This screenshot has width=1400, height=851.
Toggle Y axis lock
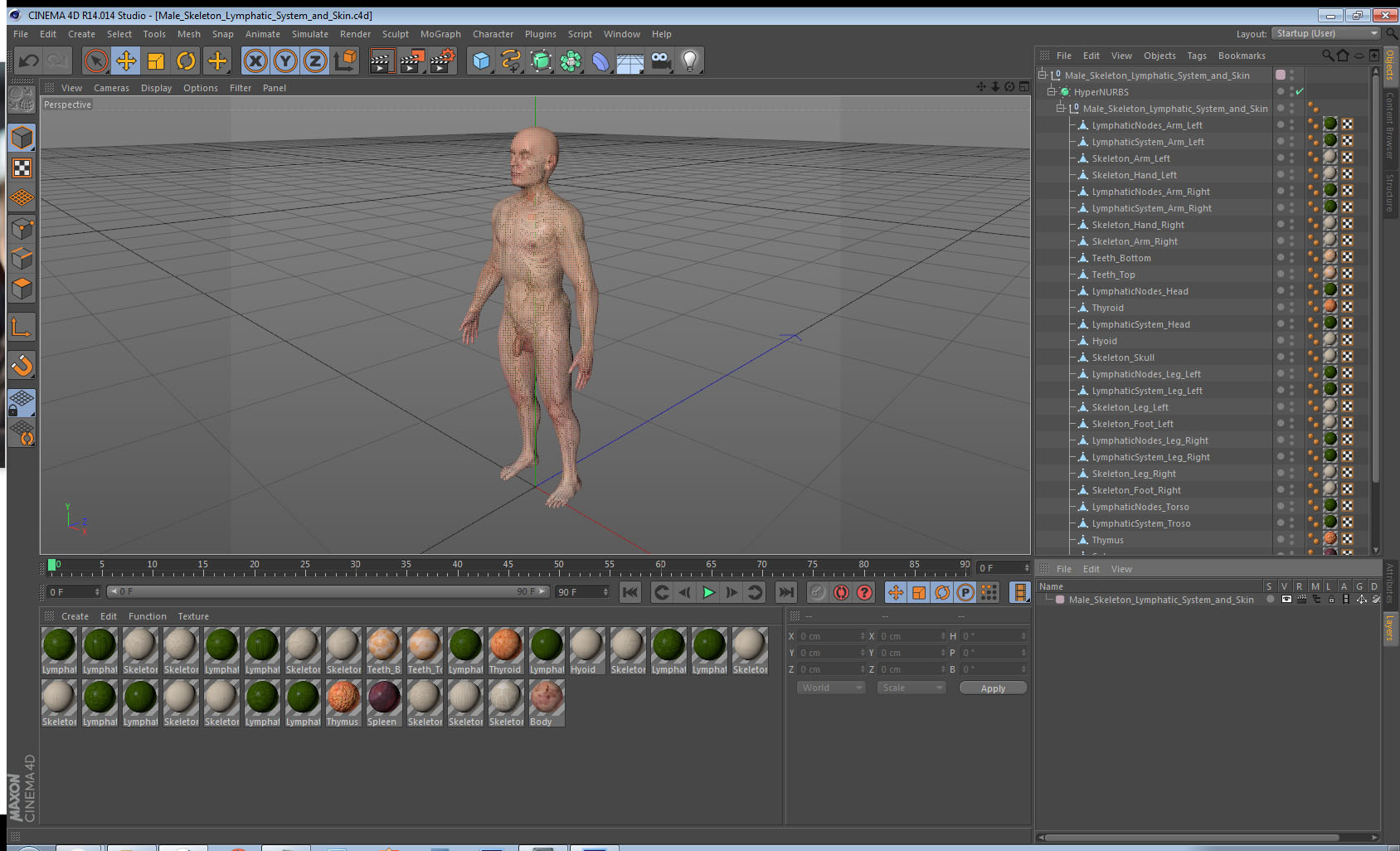[285, 61]
